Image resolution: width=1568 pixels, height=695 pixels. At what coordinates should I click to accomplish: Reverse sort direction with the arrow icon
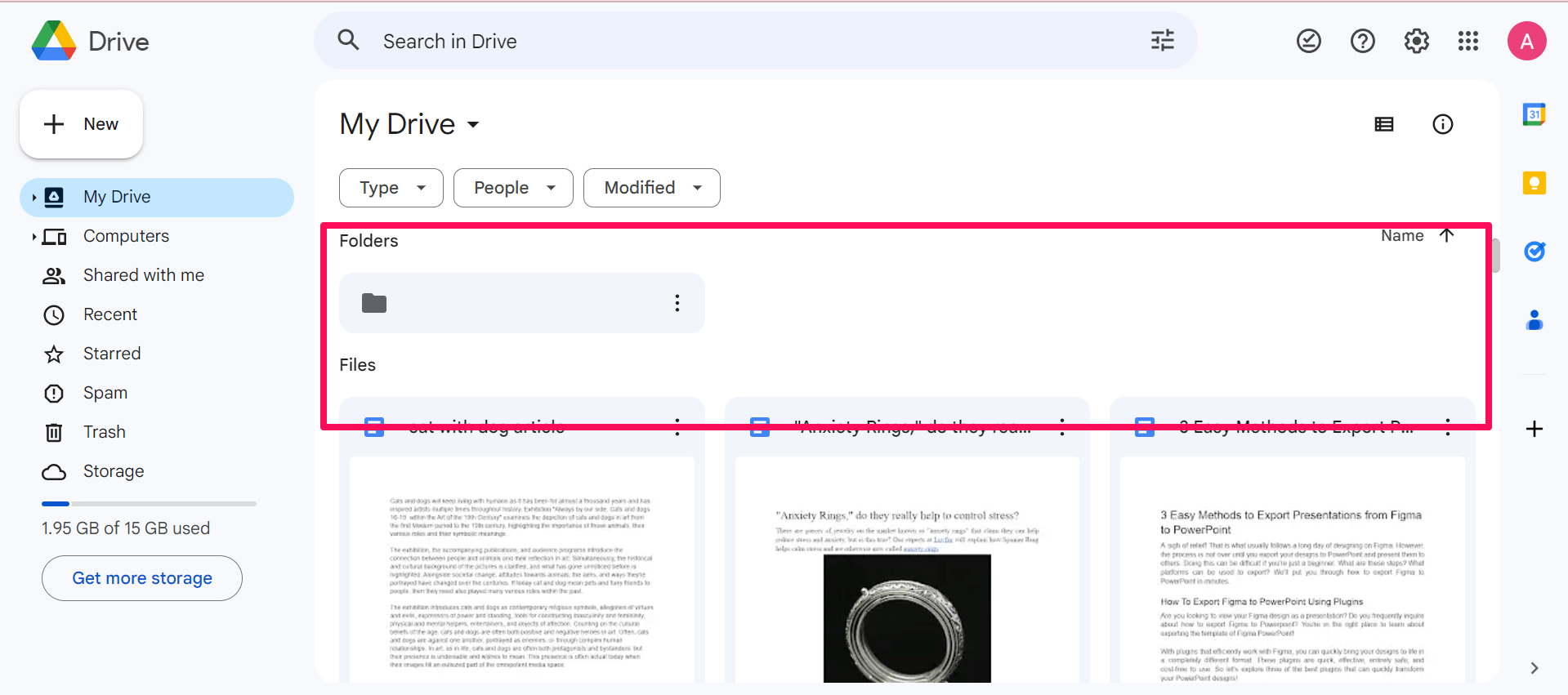click(1447, 235)
